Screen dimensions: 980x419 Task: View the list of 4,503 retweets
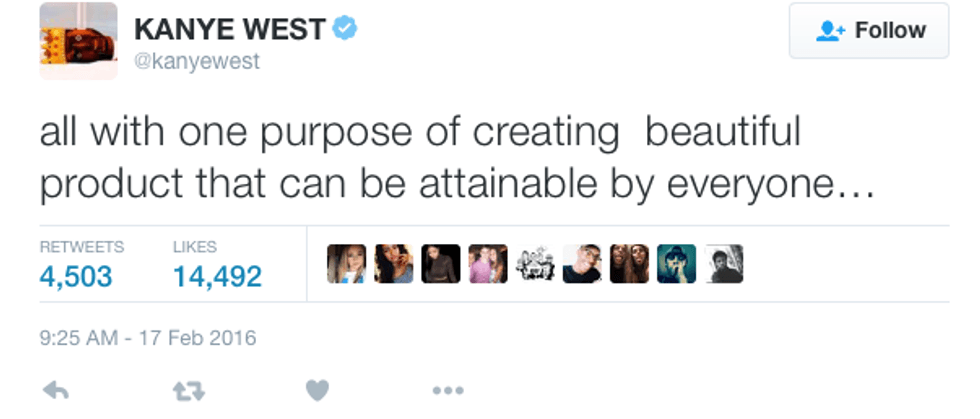(x=76, y=276)
